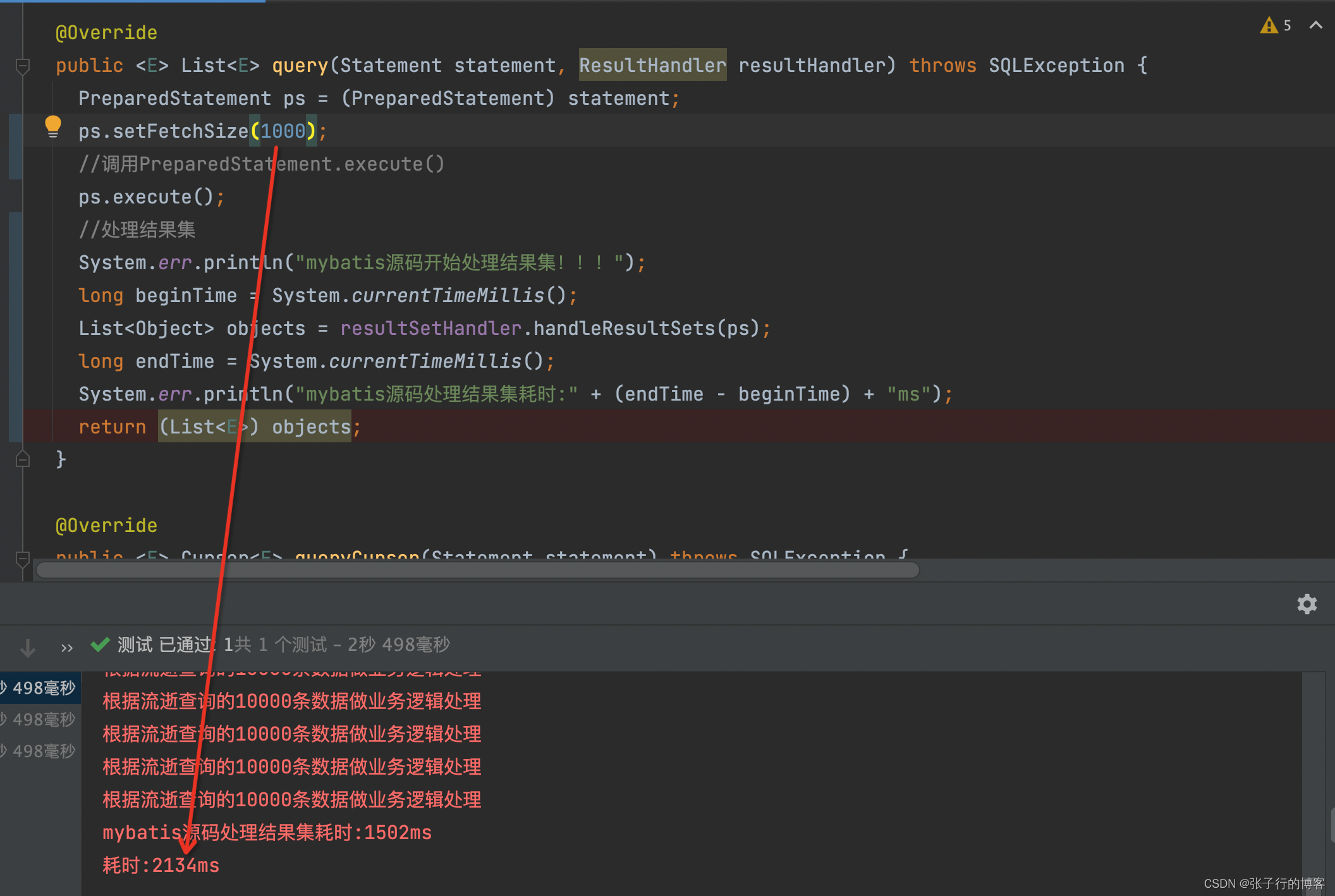1335x896 pixels.
Task: Click the green tests-passed checkmark icon
Action: pos(100,645)
